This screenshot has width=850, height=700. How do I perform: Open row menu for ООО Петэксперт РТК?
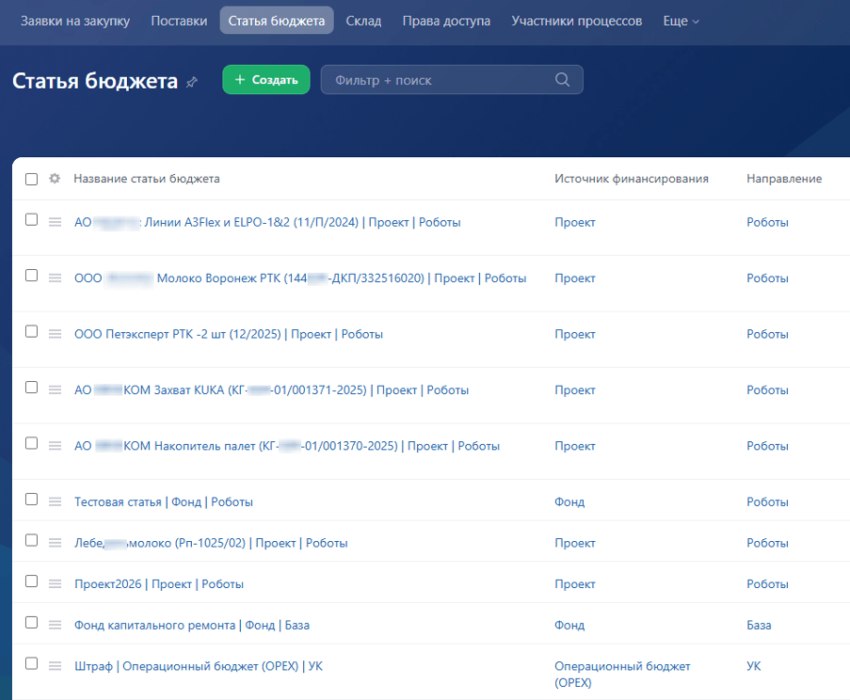click(55, 333)
